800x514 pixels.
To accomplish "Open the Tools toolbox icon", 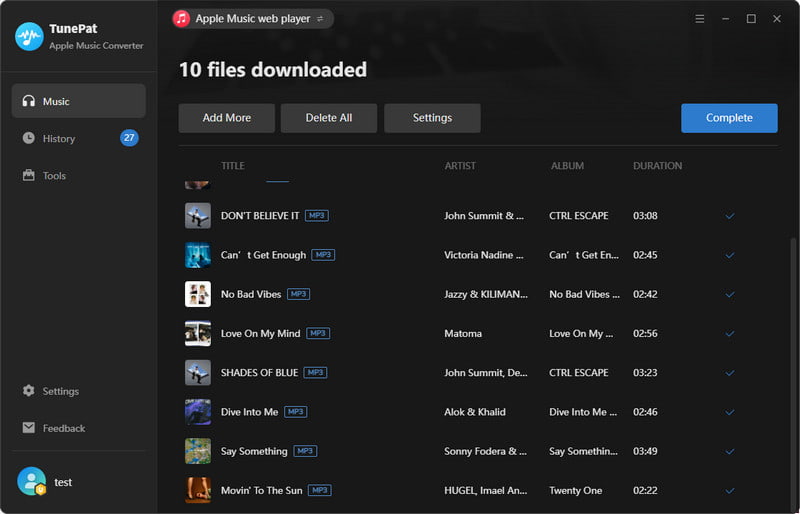I will point(29,175).
